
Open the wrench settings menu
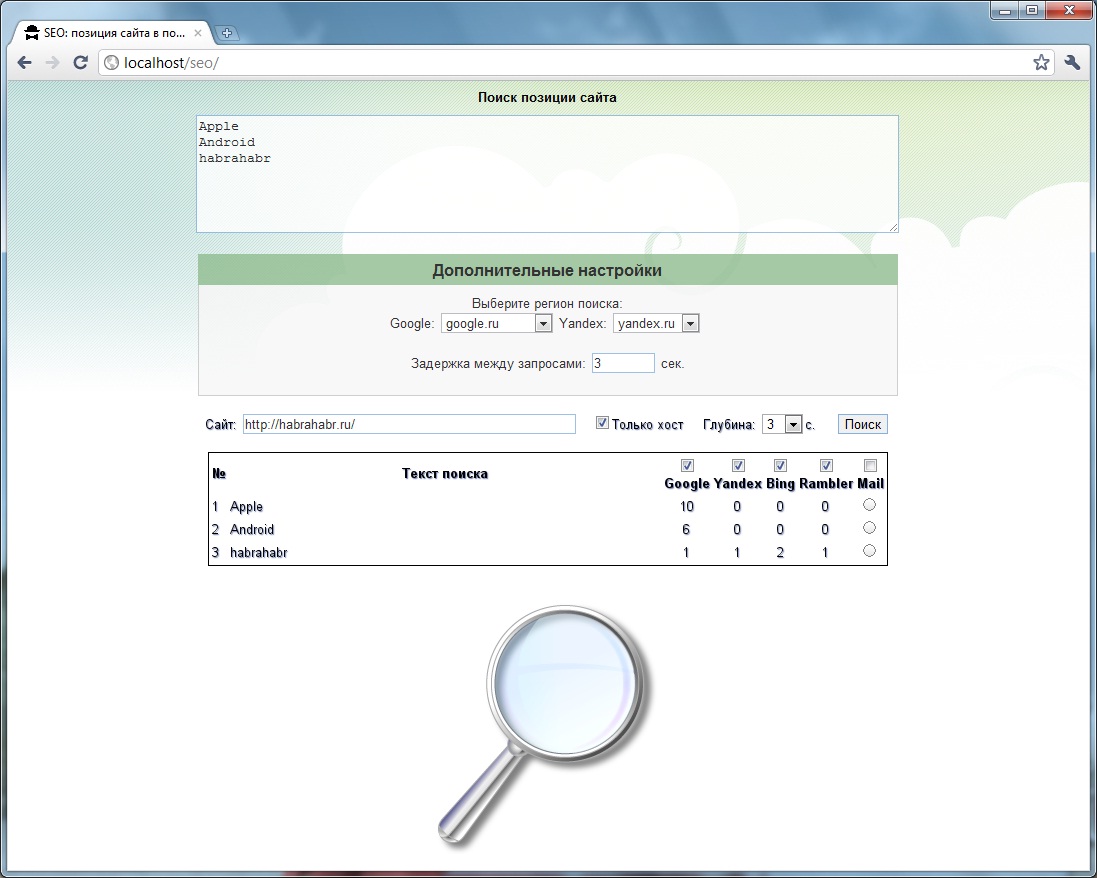coord(1073,63)
